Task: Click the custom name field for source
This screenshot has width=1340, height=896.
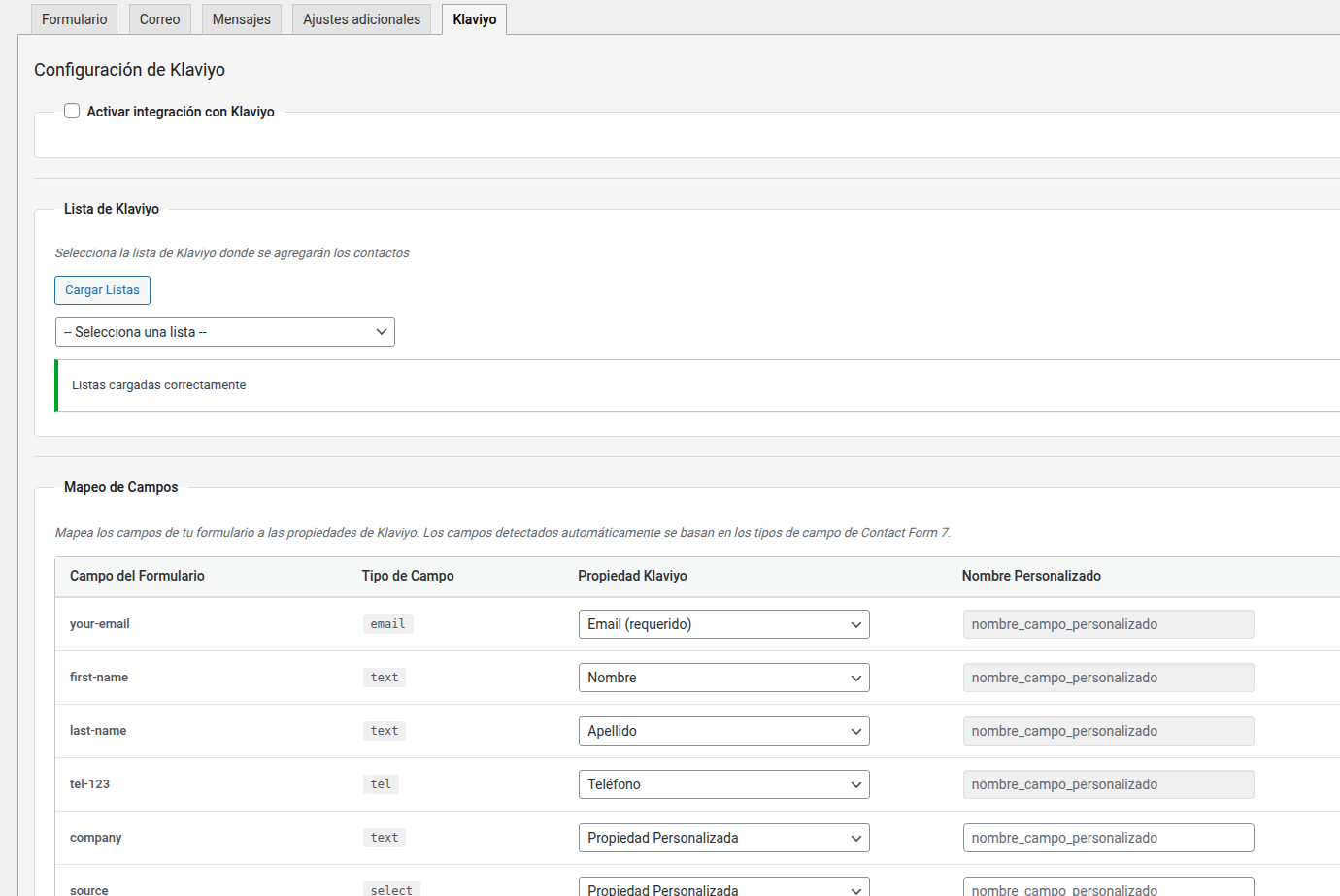Action: point(1108,887)
